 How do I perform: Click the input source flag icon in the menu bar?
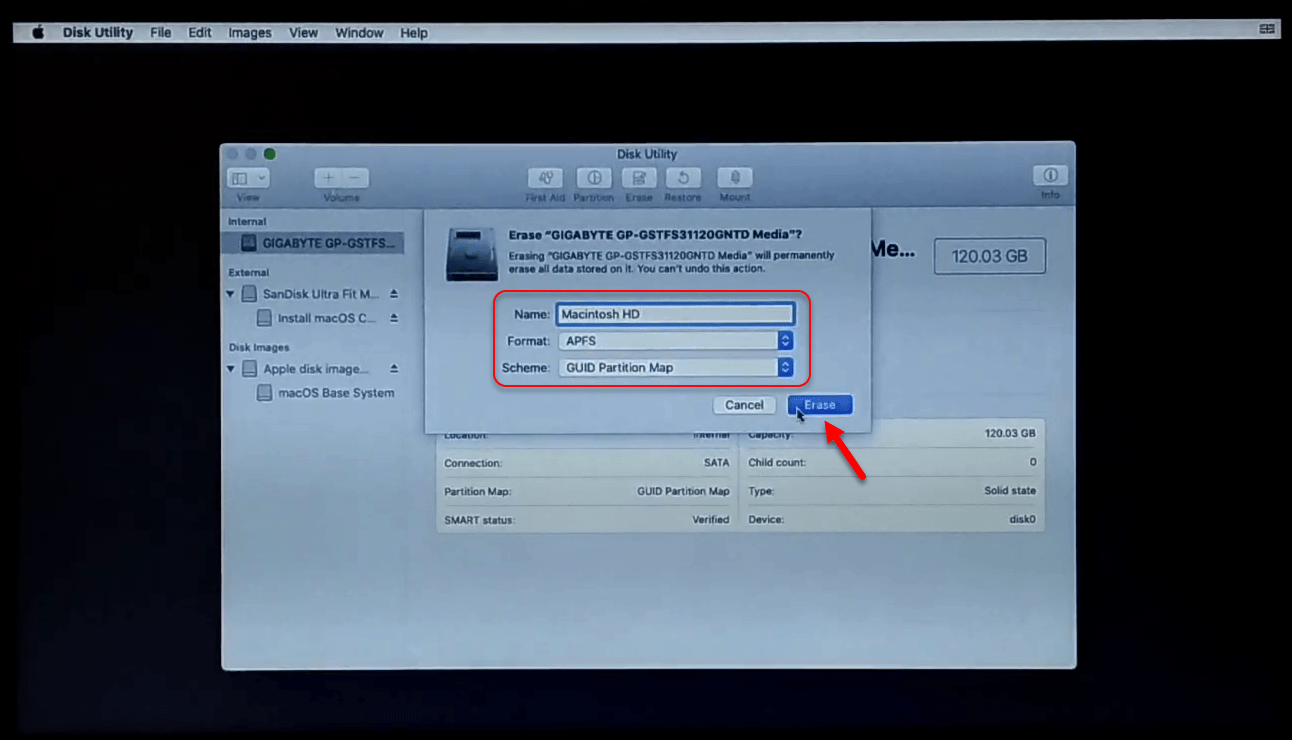1268,30
